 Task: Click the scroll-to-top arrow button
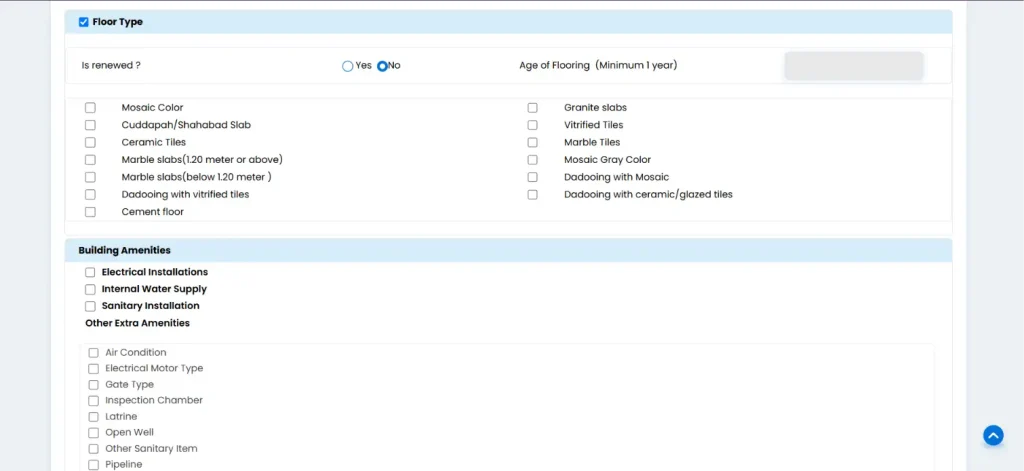coord(993,435)
